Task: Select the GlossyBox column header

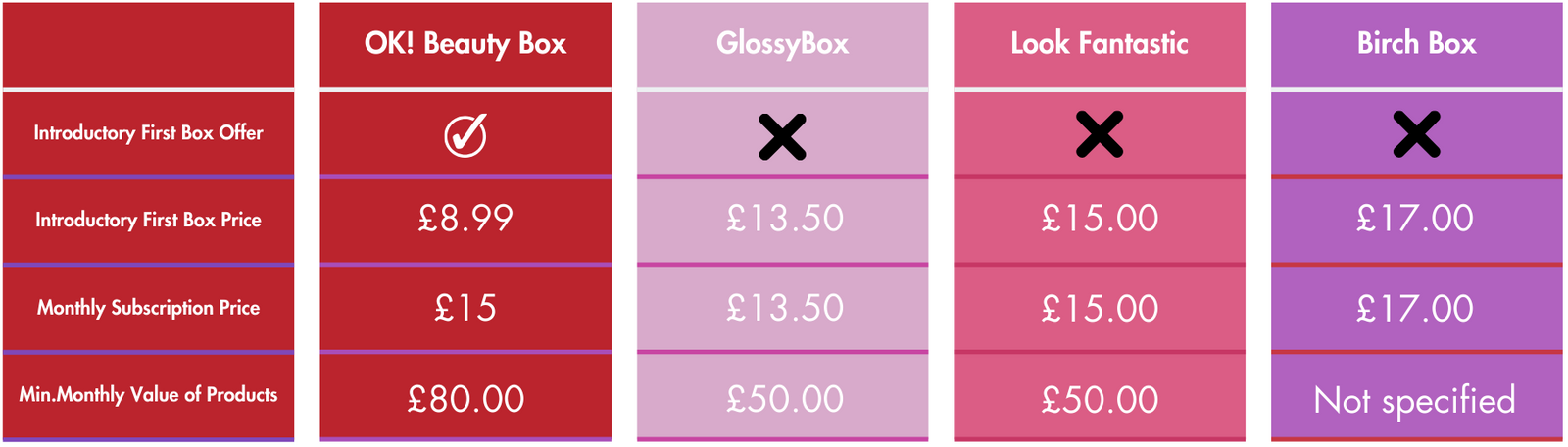Action: [x=782, y=44]
